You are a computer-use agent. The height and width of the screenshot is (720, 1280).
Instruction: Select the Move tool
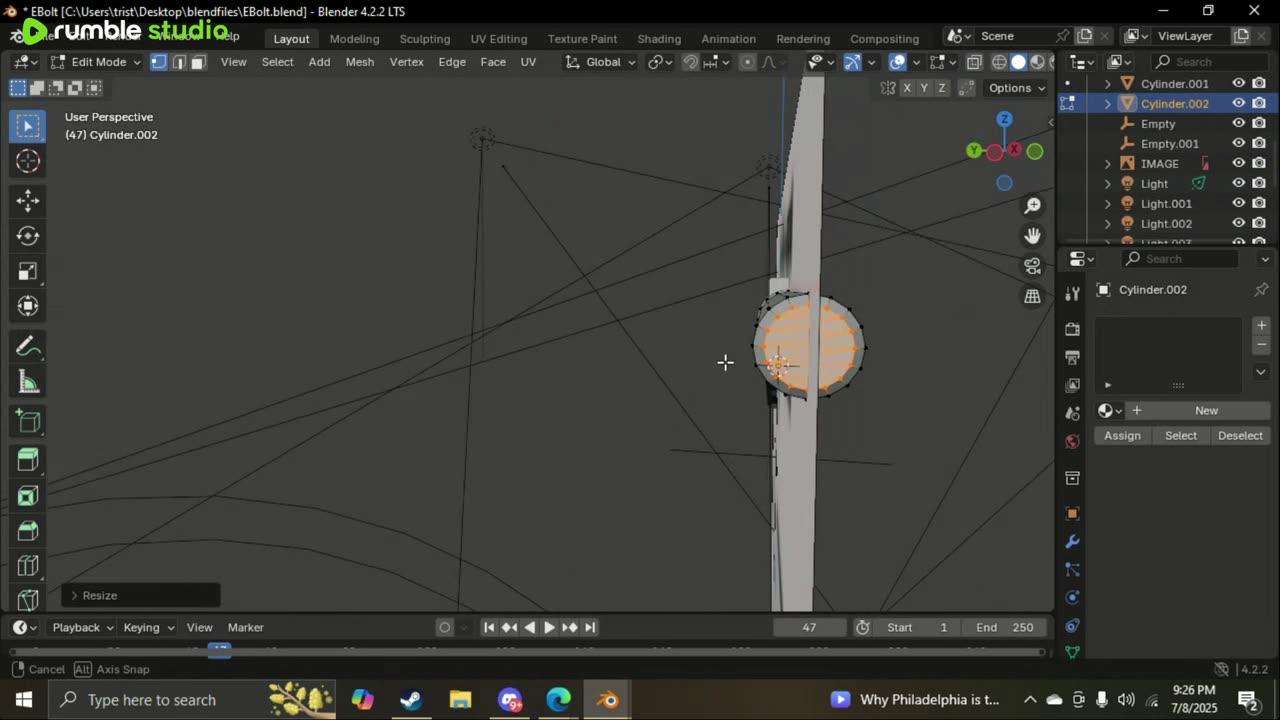(28, 200)
